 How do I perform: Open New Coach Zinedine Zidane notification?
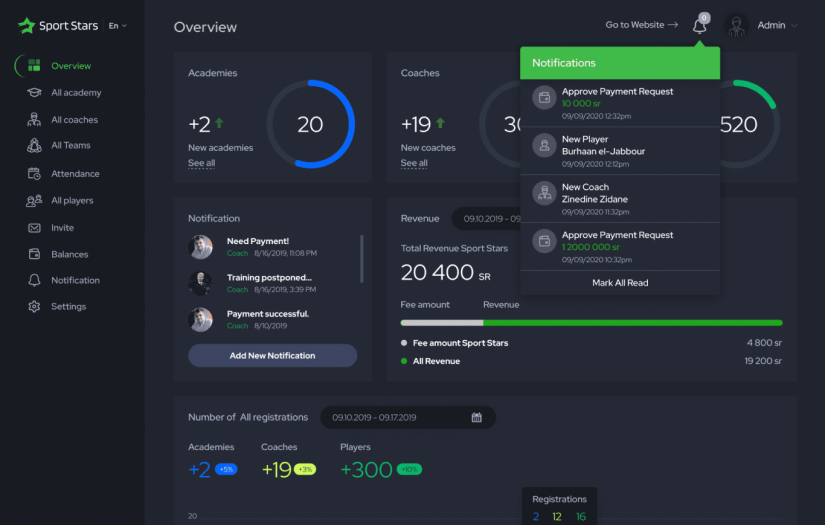(620, 199)
